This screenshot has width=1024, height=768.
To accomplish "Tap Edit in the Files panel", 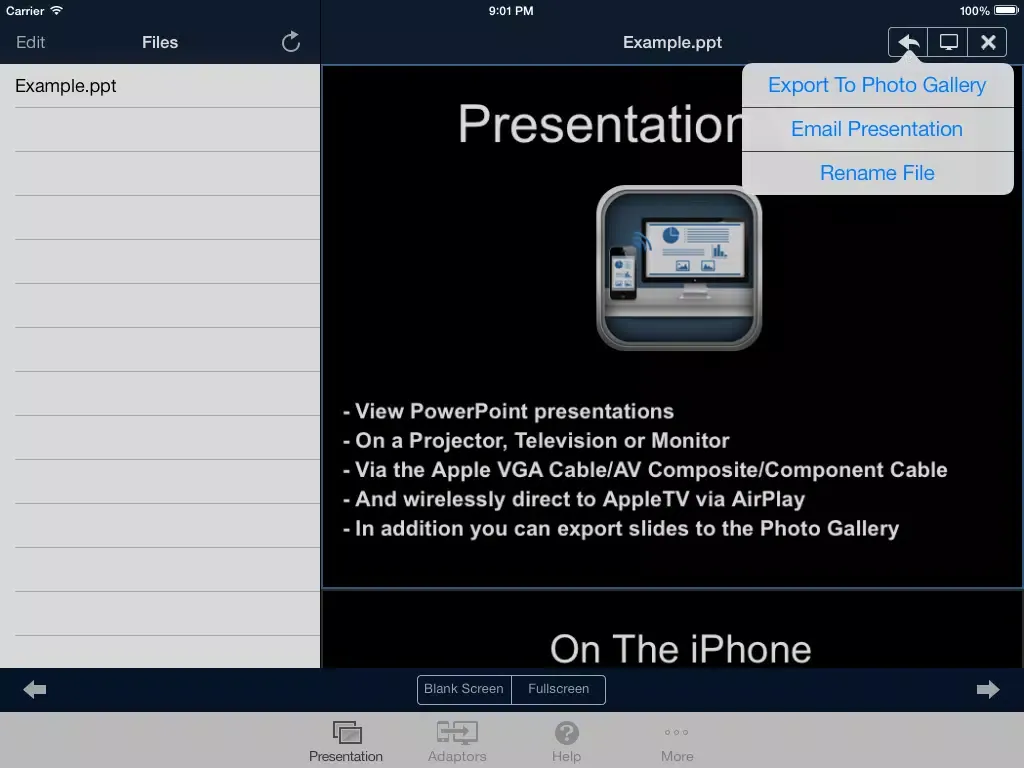I will coord(30,42).
